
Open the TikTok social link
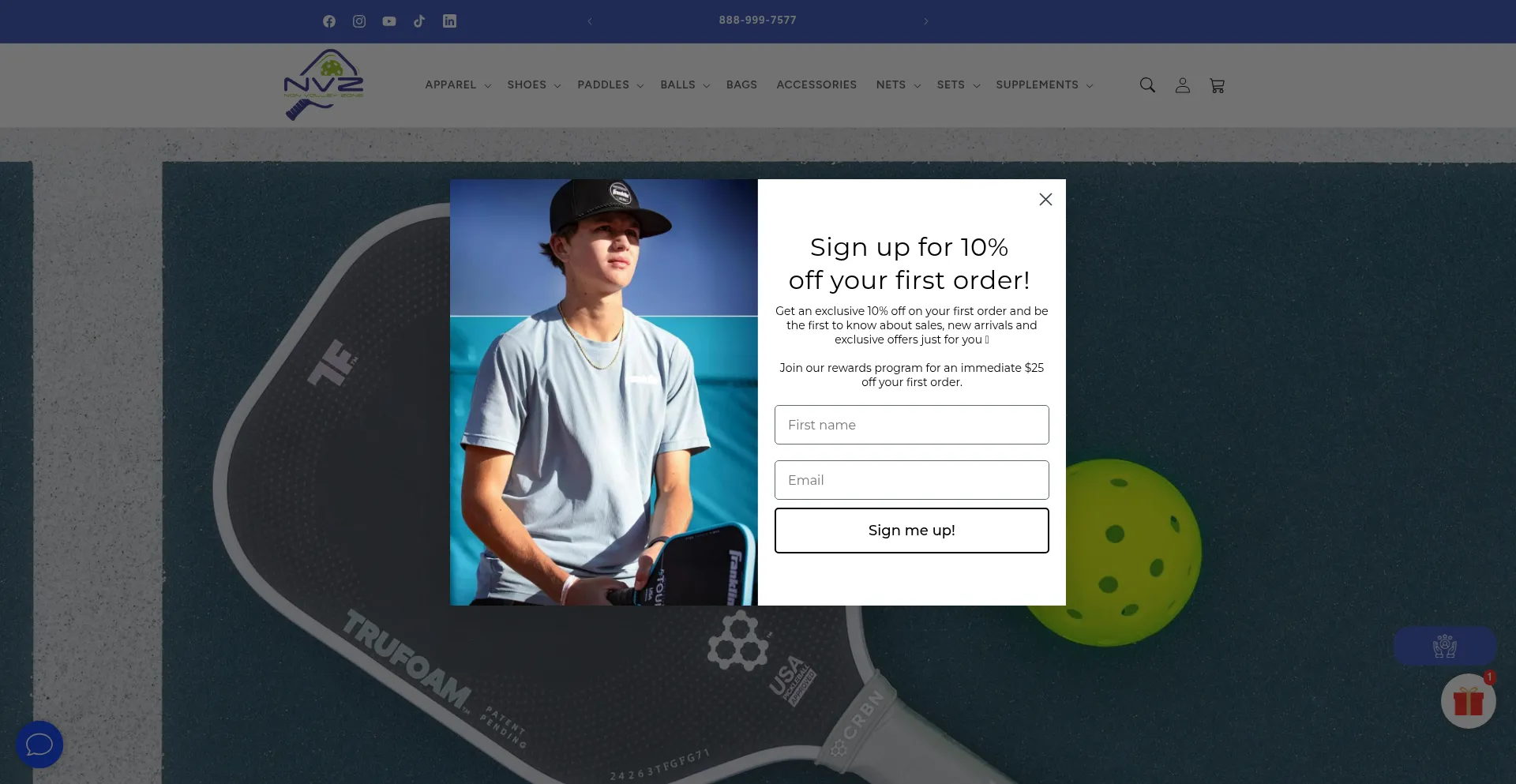coord(419,21)
